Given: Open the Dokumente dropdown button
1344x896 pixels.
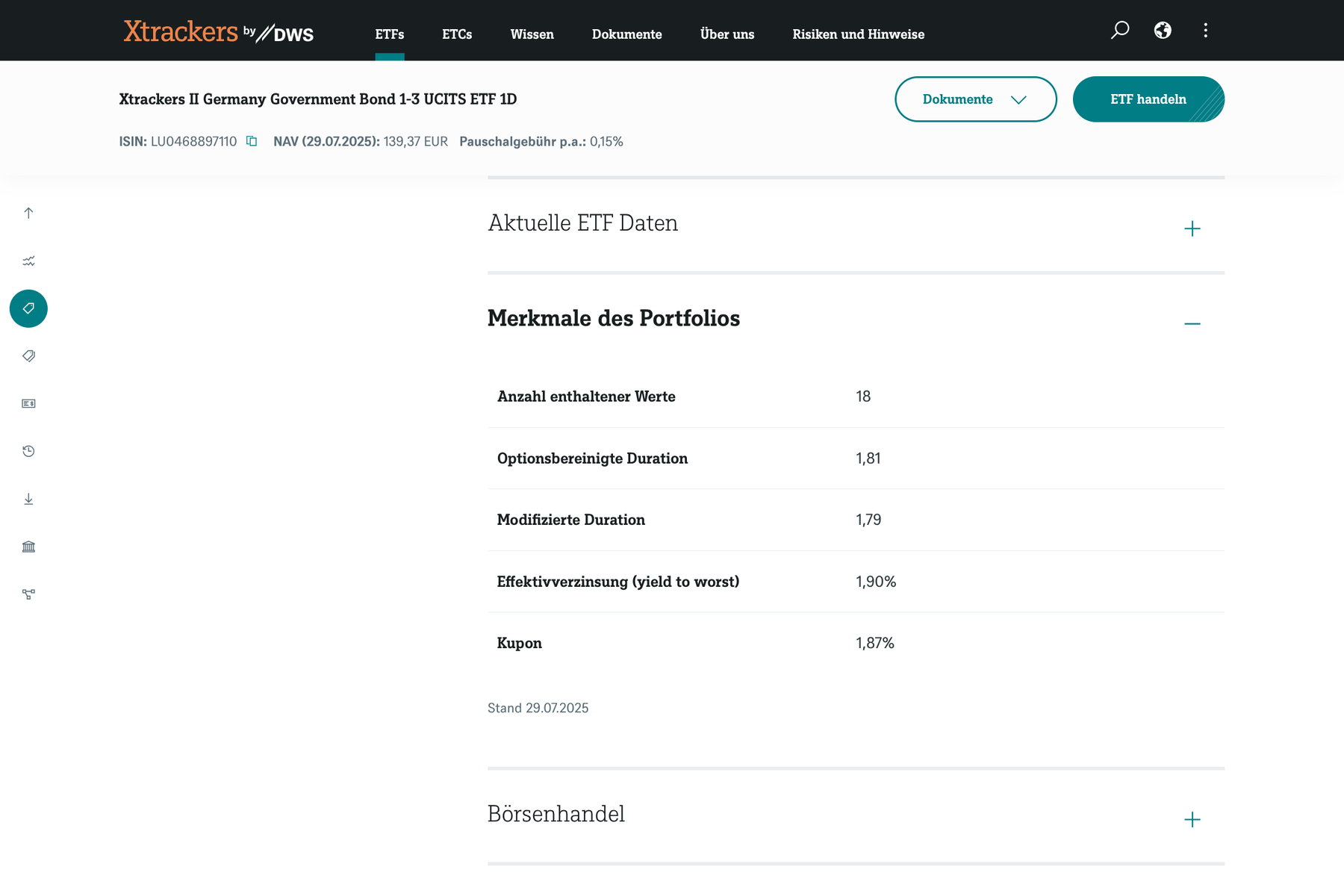Looking at the screenshot, I should (x=975, y=99).
